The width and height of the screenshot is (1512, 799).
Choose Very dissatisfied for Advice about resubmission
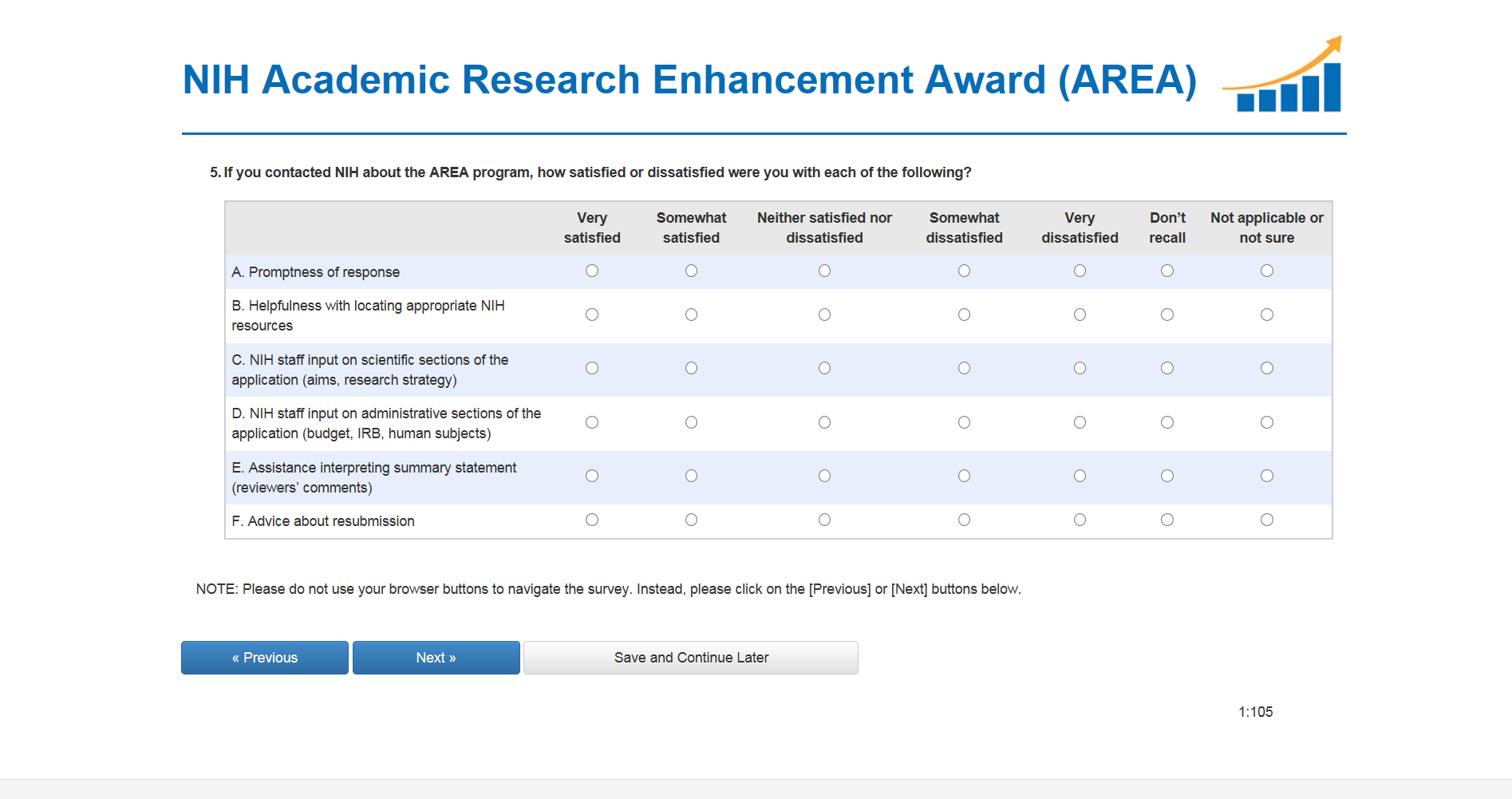click(1080, 520)
